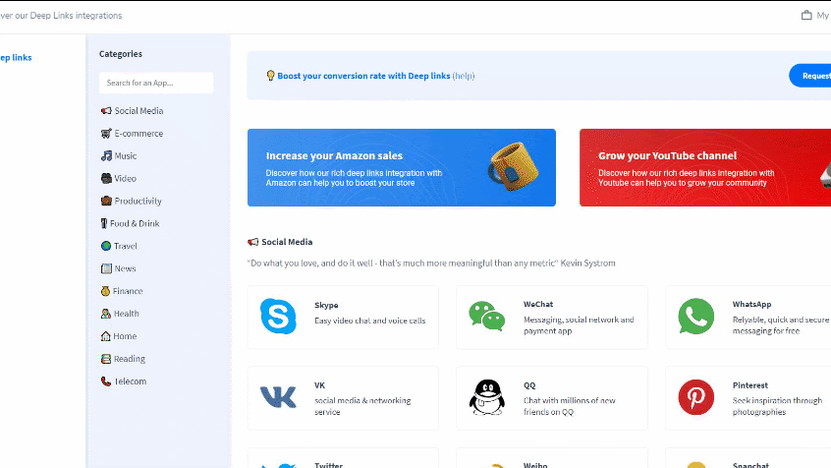Screen dimensions: 831x468
Task: Click the QQ penguin icon
Action: (487, 397)
